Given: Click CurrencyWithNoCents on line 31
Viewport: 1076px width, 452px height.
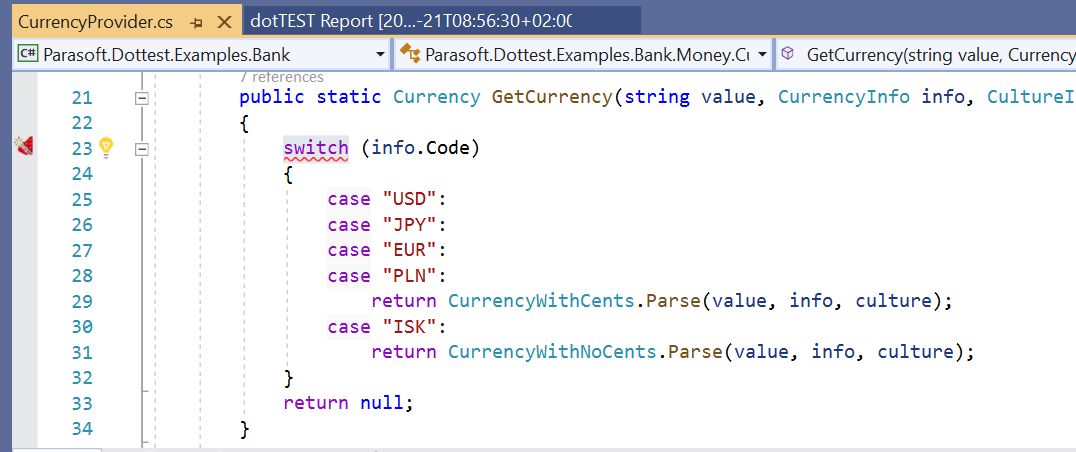Looking at the screenshot, I should [x=552, y=352].
